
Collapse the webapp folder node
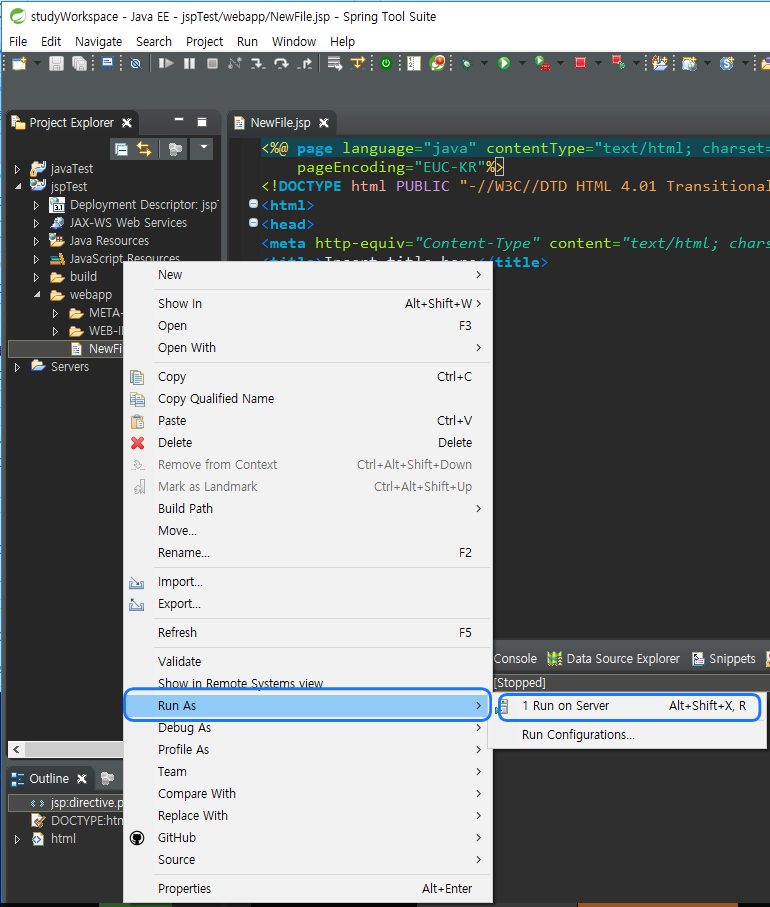coord(36,294)
